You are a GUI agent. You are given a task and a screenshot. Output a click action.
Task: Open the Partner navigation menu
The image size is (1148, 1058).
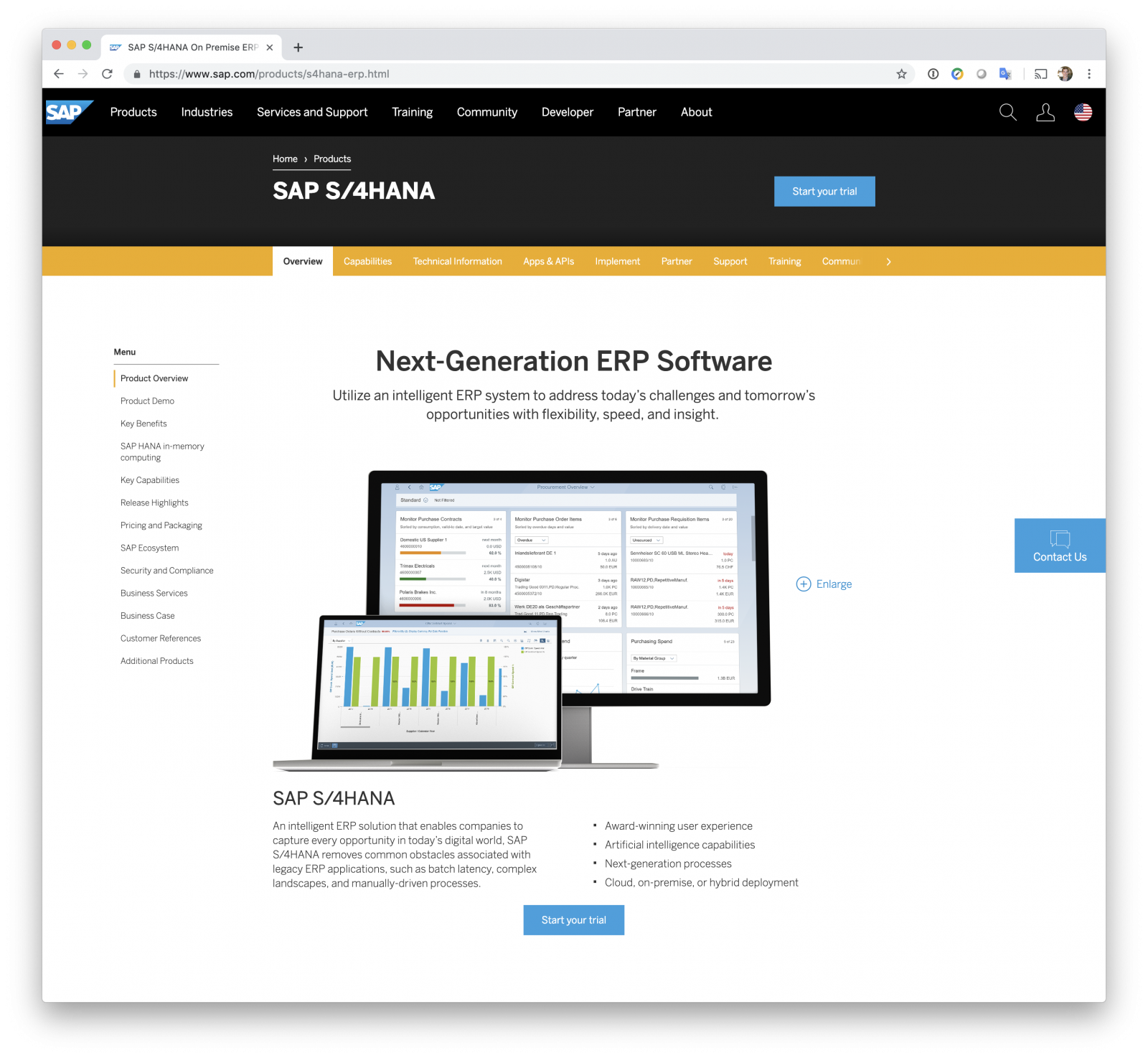point(637,112)
